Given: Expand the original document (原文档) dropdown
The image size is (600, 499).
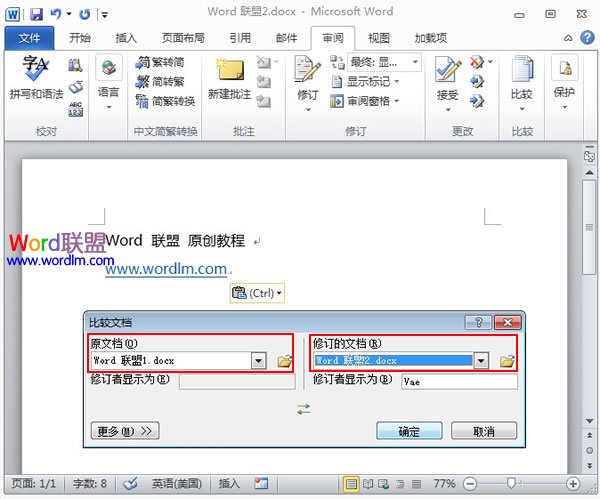Looking at the screenshot, I should pos(258,360).
